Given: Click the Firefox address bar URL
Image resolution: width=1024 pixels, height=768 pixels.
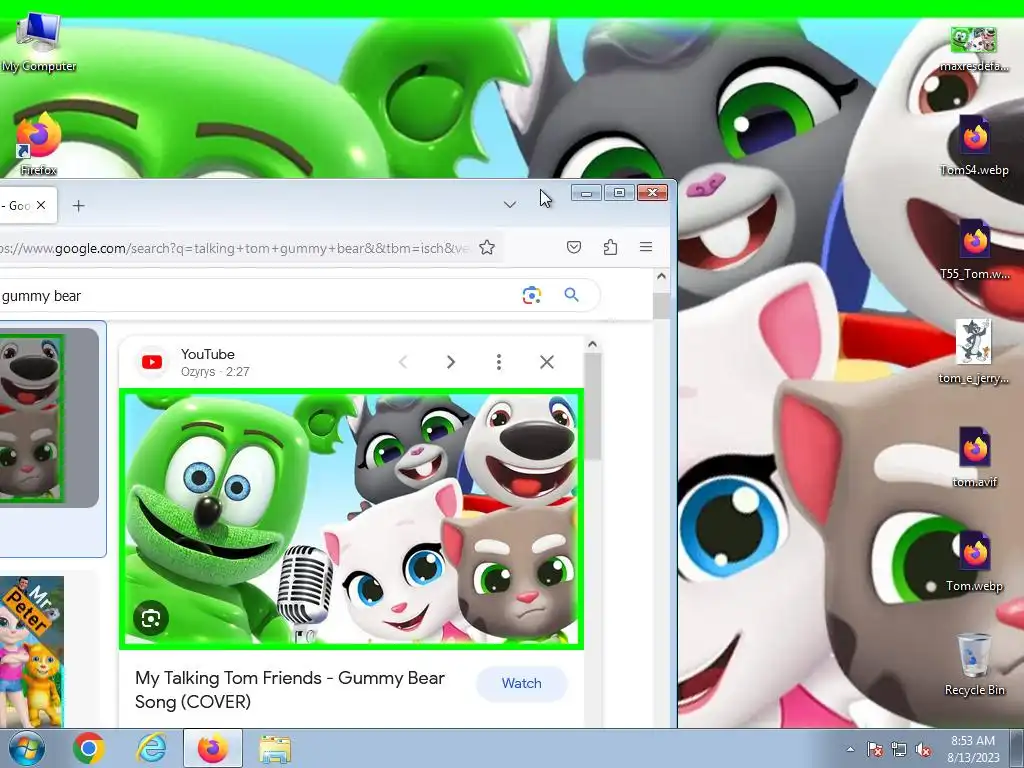Looking at the screenshot, I should 235,248.
